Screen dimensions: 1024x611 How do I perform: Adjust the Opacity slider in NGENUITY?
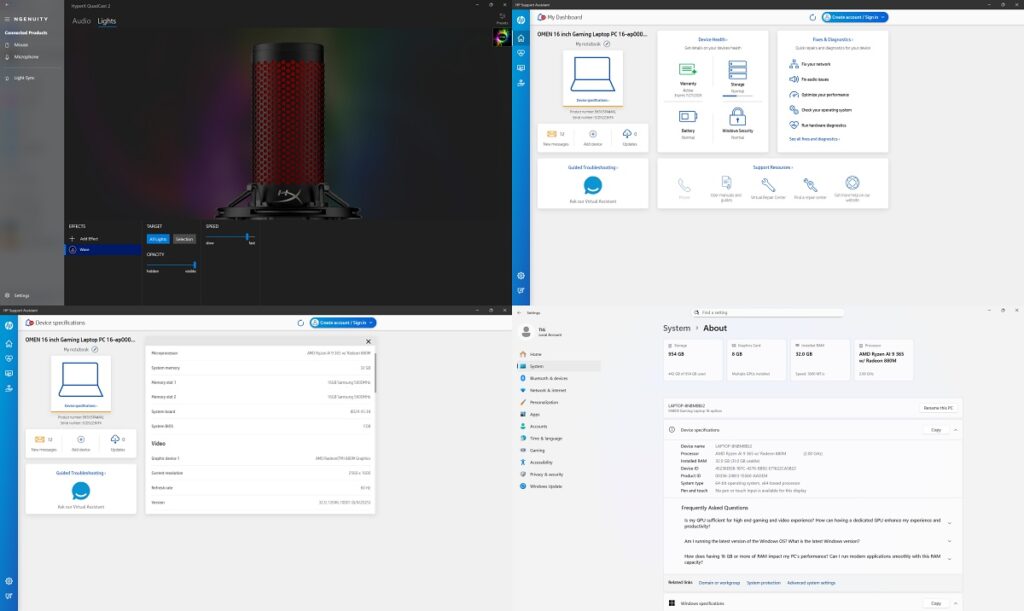point(171,264)
